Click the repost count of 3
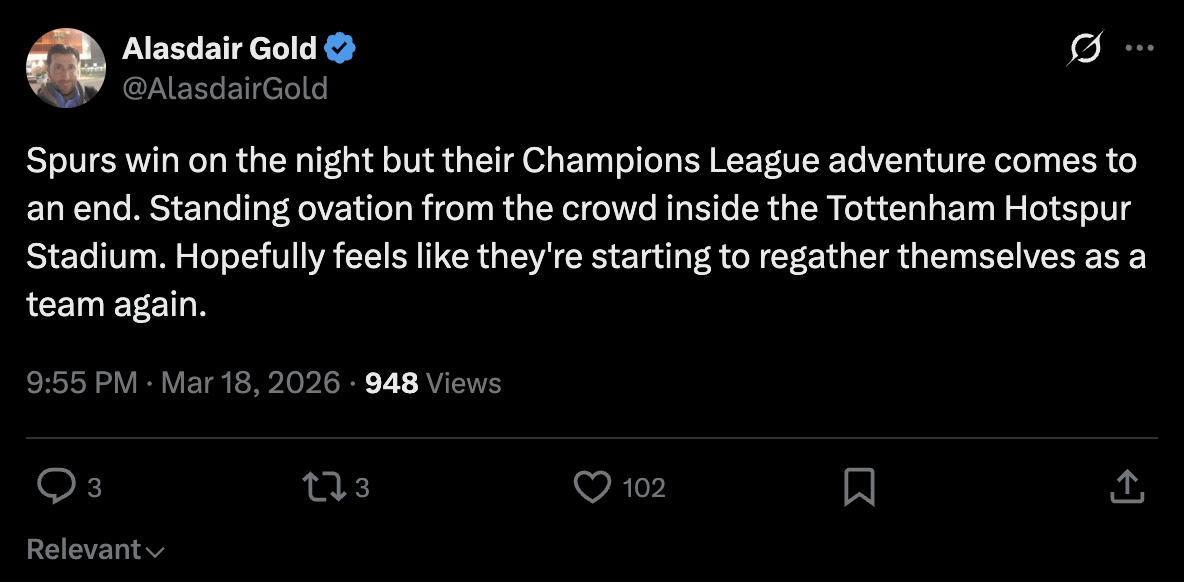 363,488
